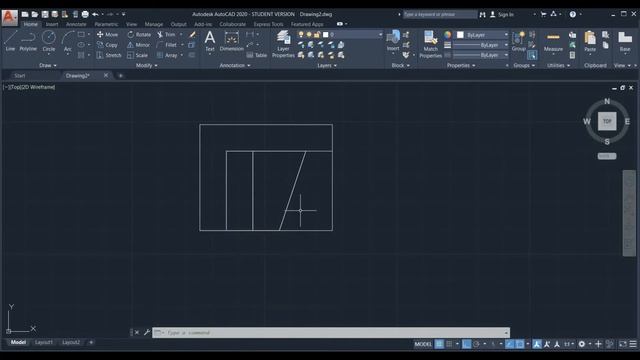The width and height of the screenshot is (640, 360).
Task: Switch to Layout2 tab
Action: tap(71, 342)
